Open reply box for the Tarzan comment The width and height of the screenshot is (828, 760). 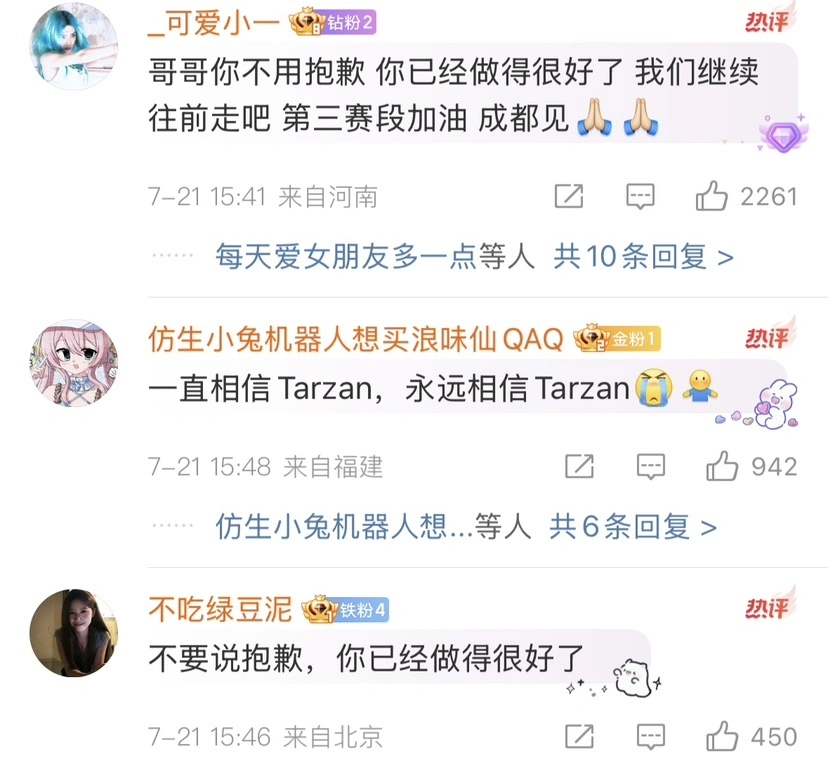651,467
